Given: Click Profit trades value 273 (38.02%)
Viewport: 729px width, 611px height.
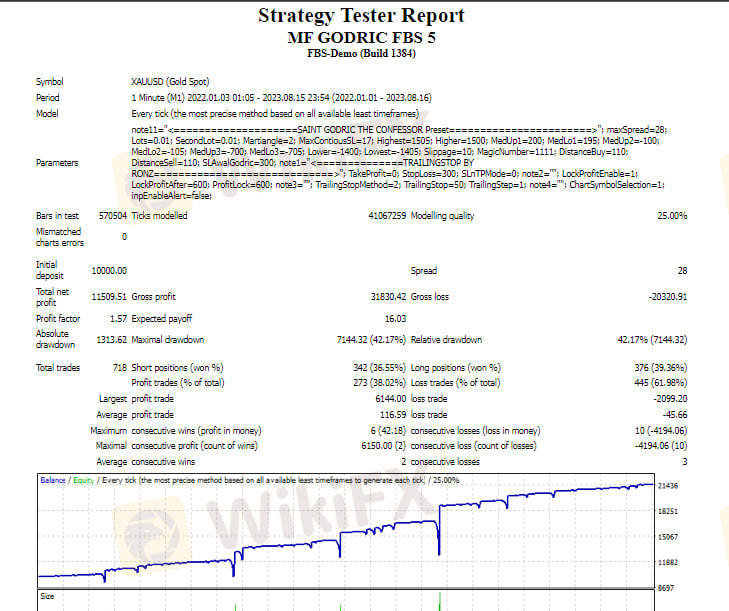Looking at the screenshot, I should [379, 383].
